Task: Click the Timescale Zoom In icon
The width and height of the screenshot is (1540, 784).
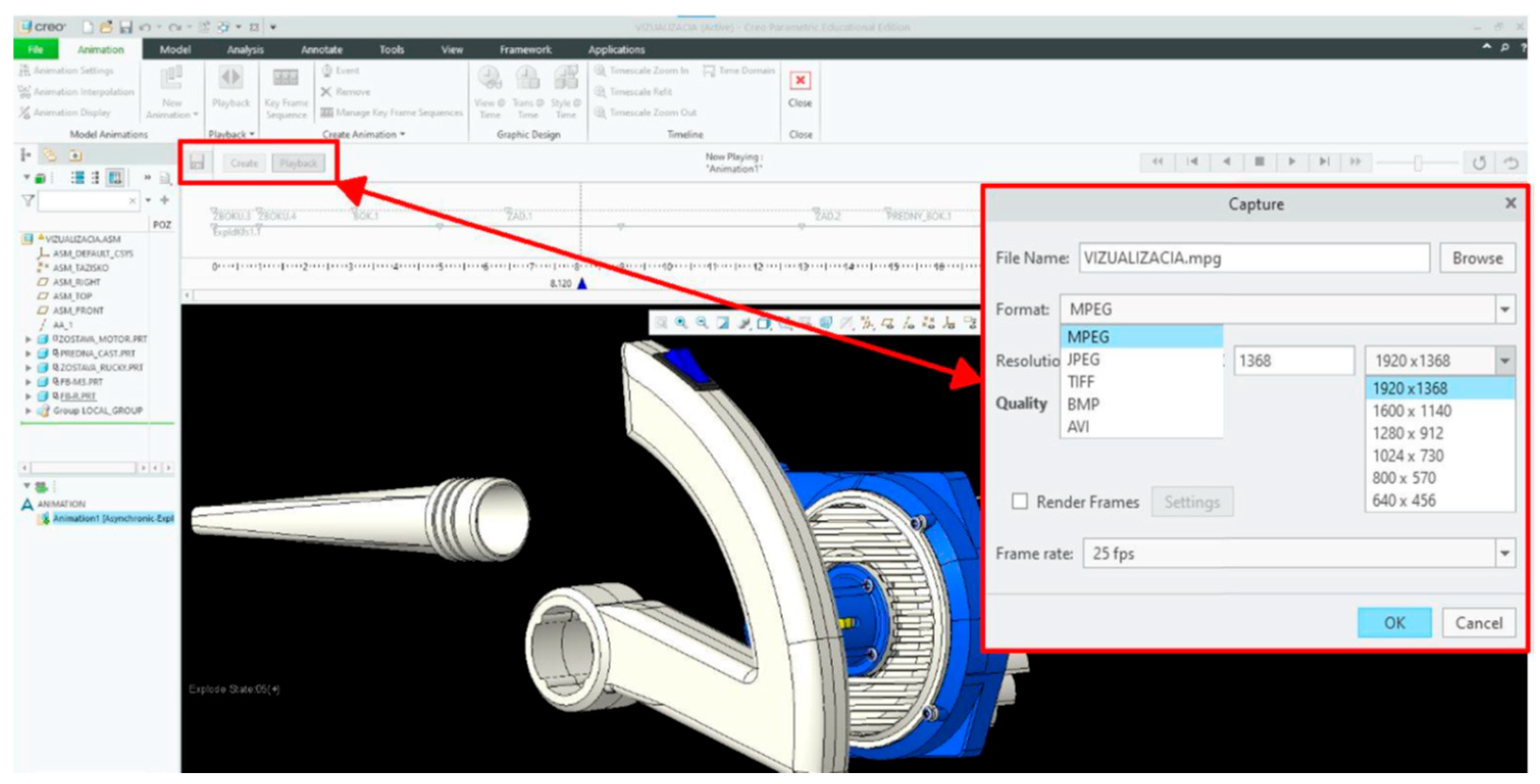Action: pos(600,70)
